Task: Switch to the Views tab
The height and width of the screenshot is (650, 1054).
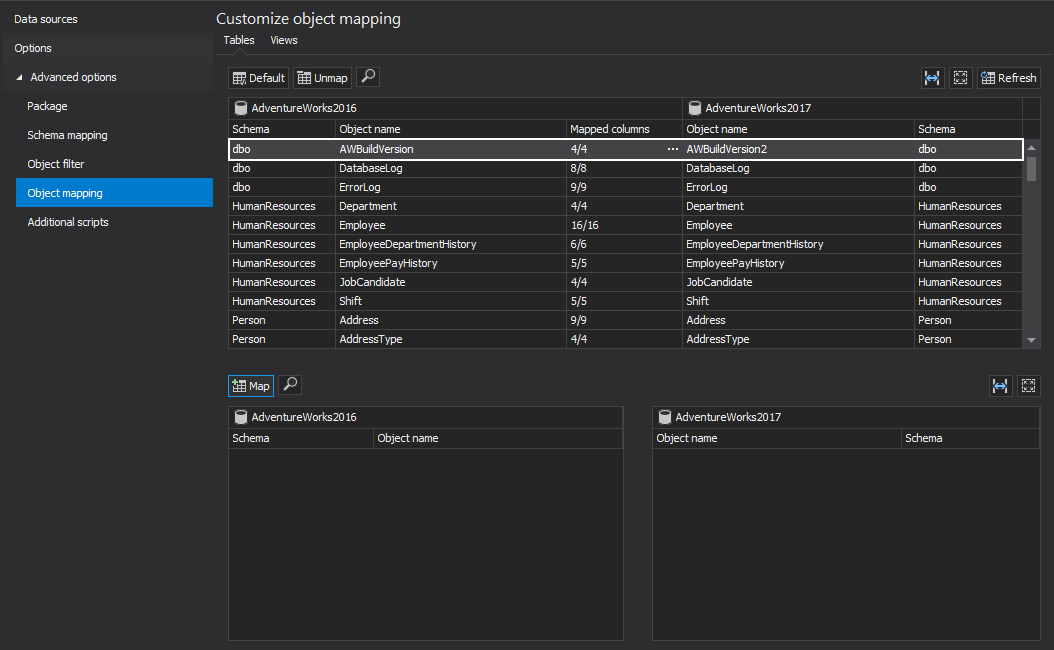Action: point(284,40)
